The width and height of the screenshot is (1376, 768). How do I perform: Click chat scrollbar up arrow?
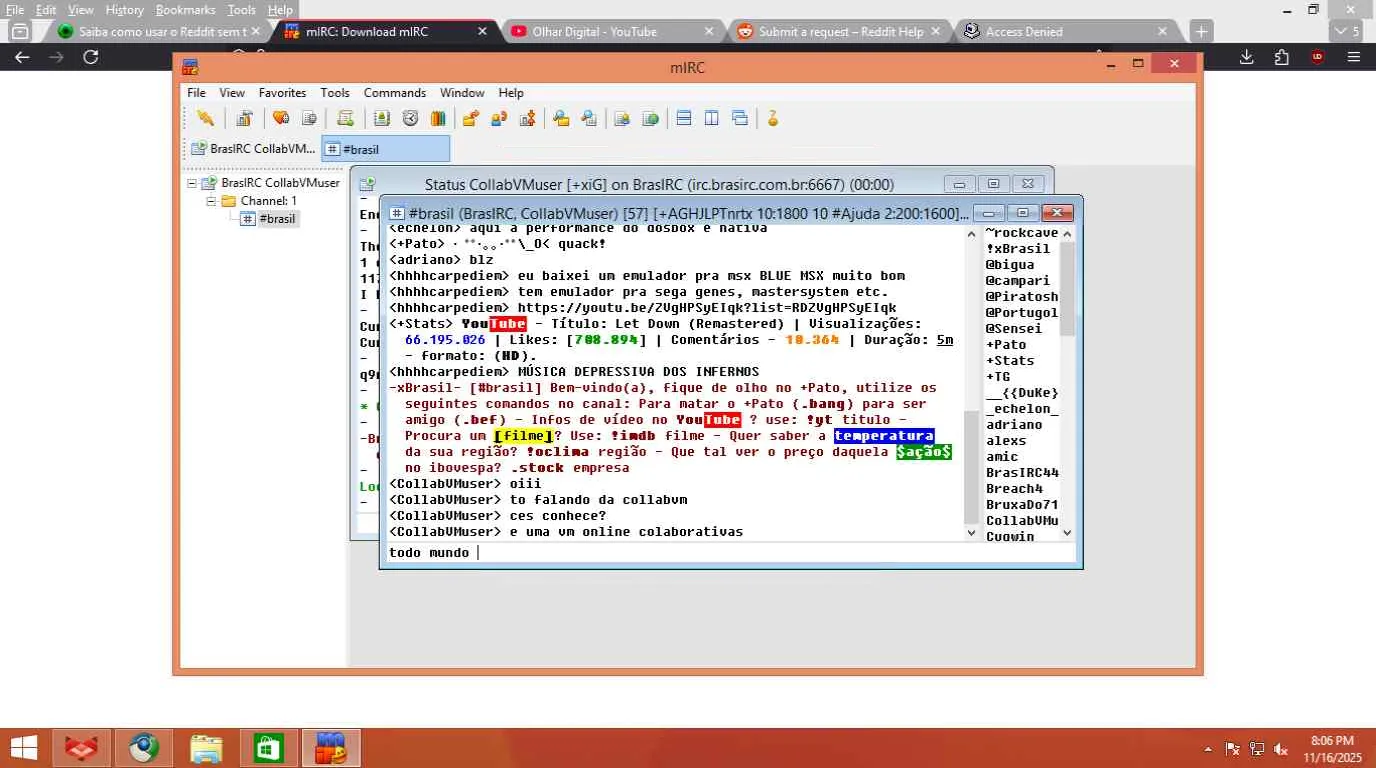(x=971, y=233)
